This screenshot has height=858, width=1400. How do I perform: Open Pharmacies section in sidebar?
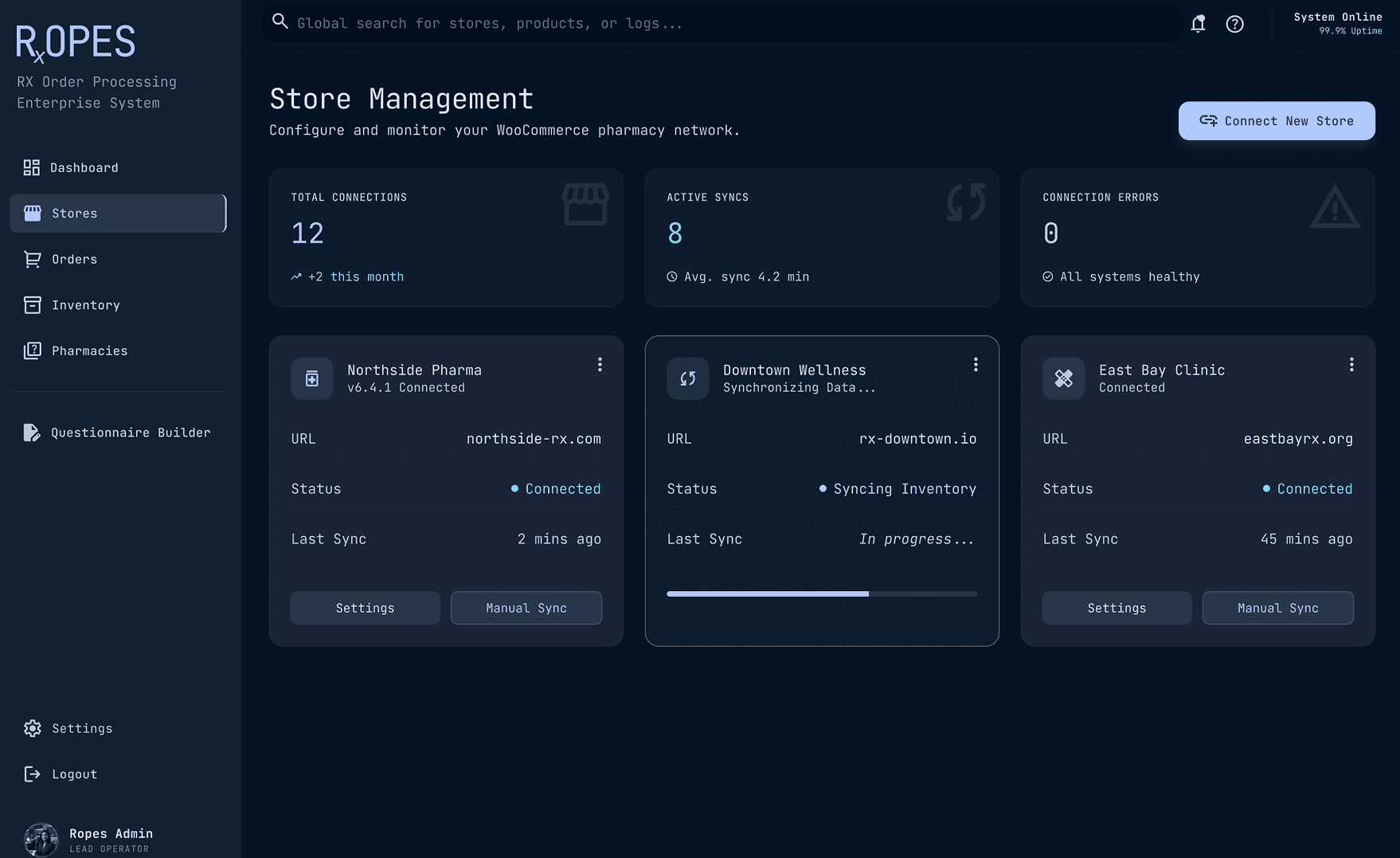pos(118,351)
